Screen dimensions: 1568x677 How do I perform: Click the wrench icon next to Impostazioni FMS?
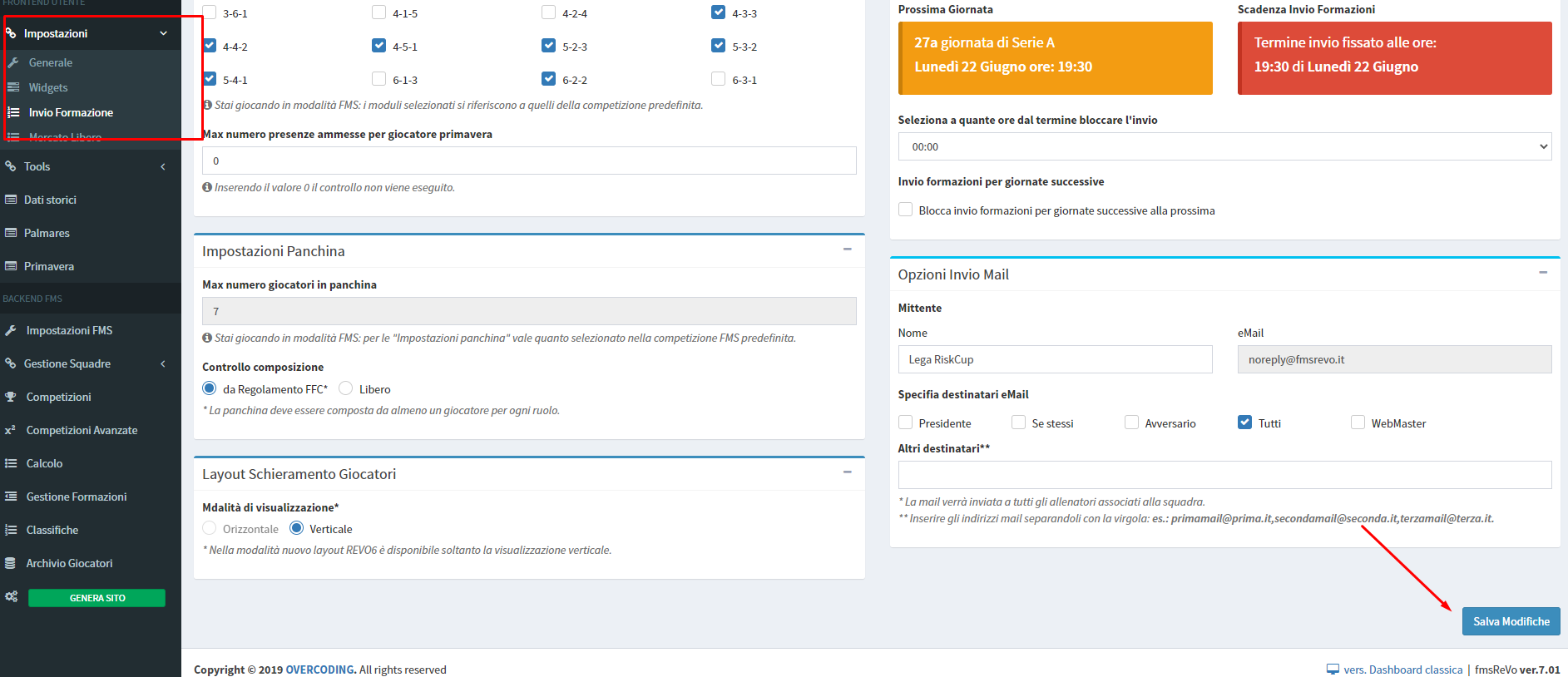[x=11, y=330]
